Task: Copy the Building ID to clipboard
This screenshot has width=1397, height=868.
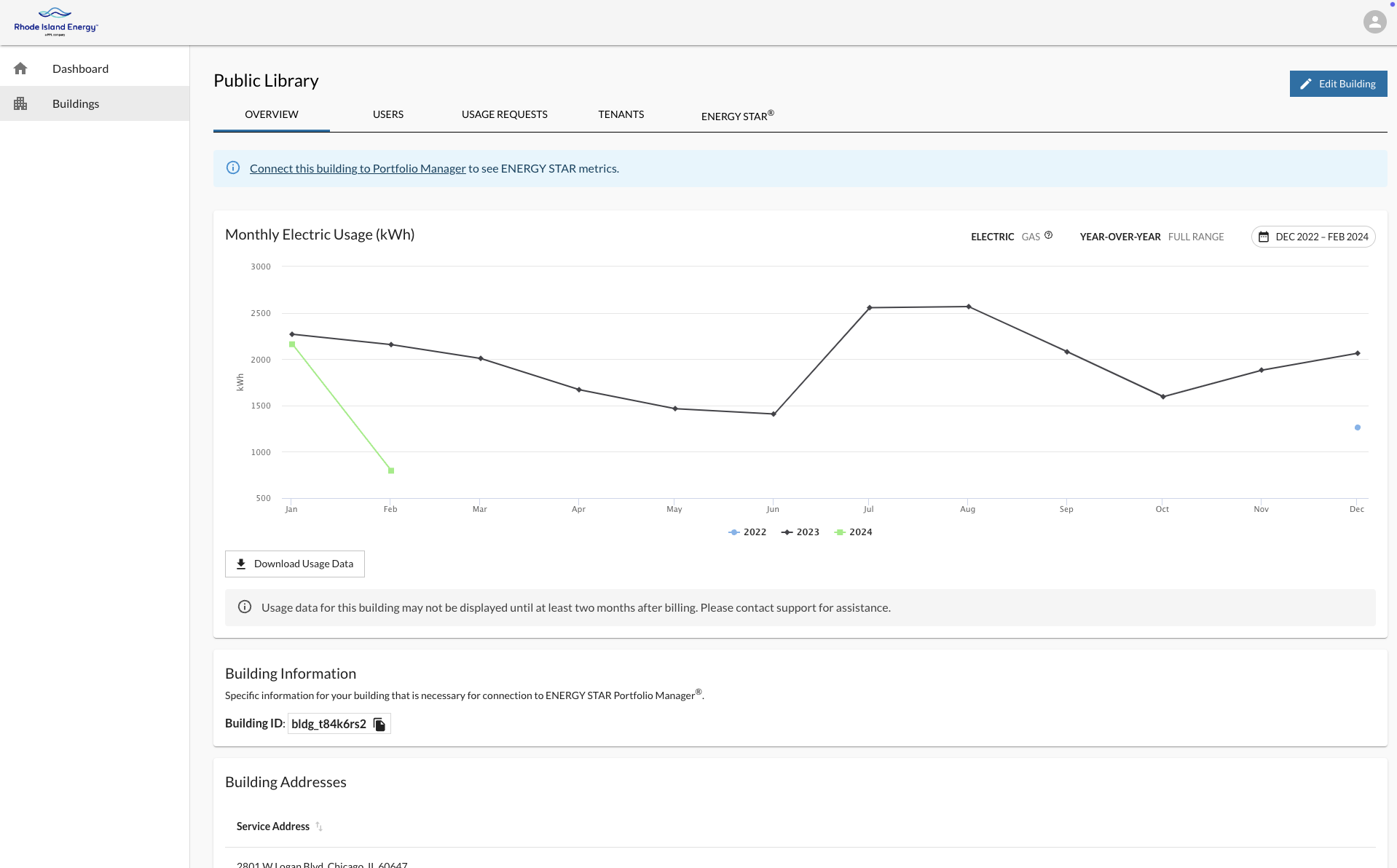Action: pyautogui.click(x=379, y=724)
